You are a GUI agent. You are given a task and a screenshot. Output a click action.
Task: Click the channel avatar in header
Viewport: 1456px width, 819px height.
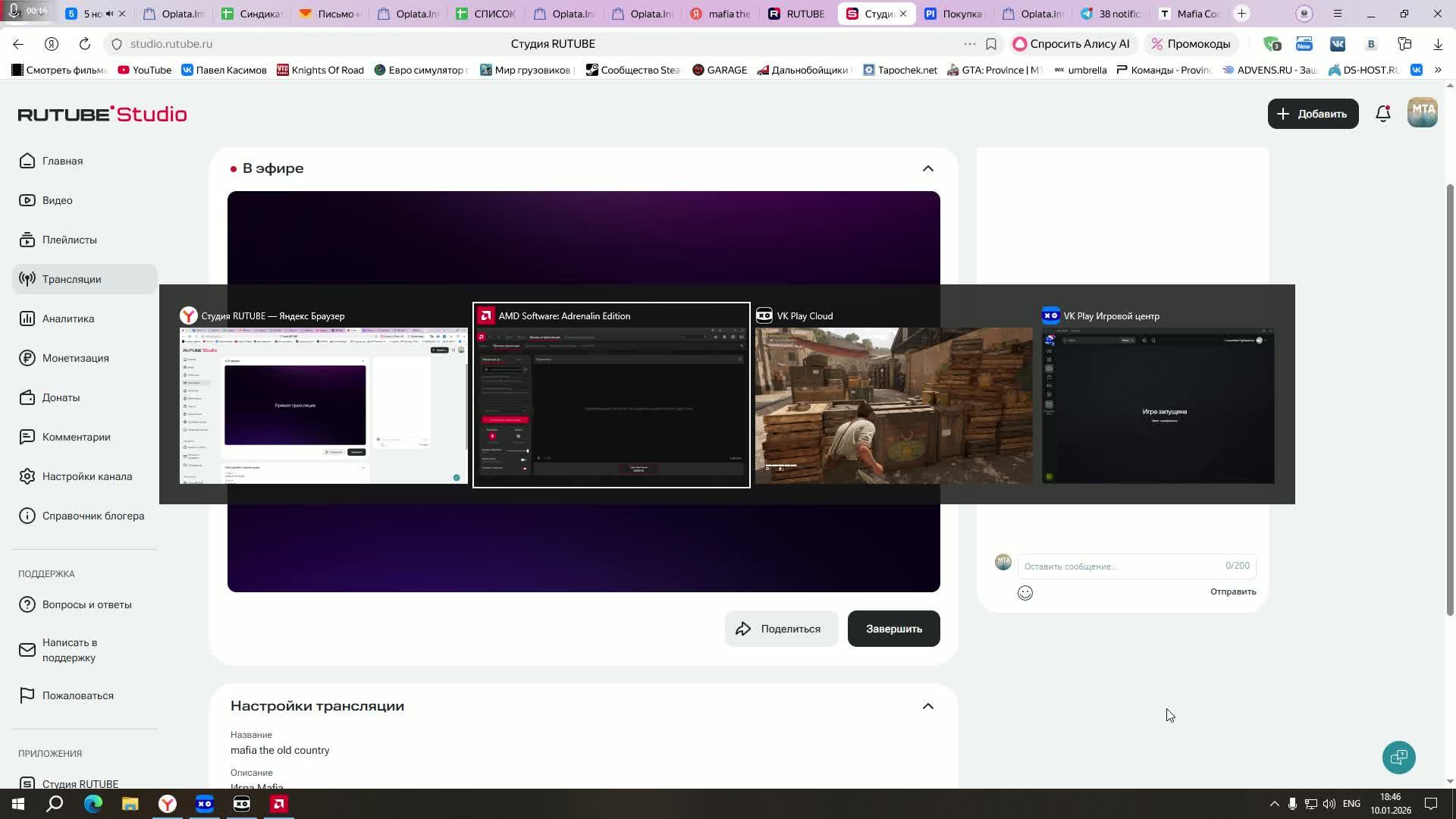(1422, 113)
